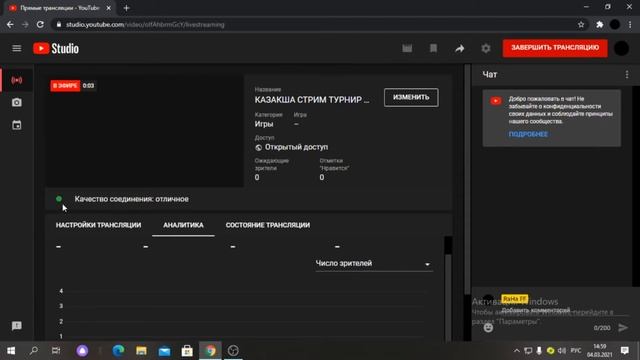
Task: Open the Подробнее link in chat
Action: coord(528,134)
